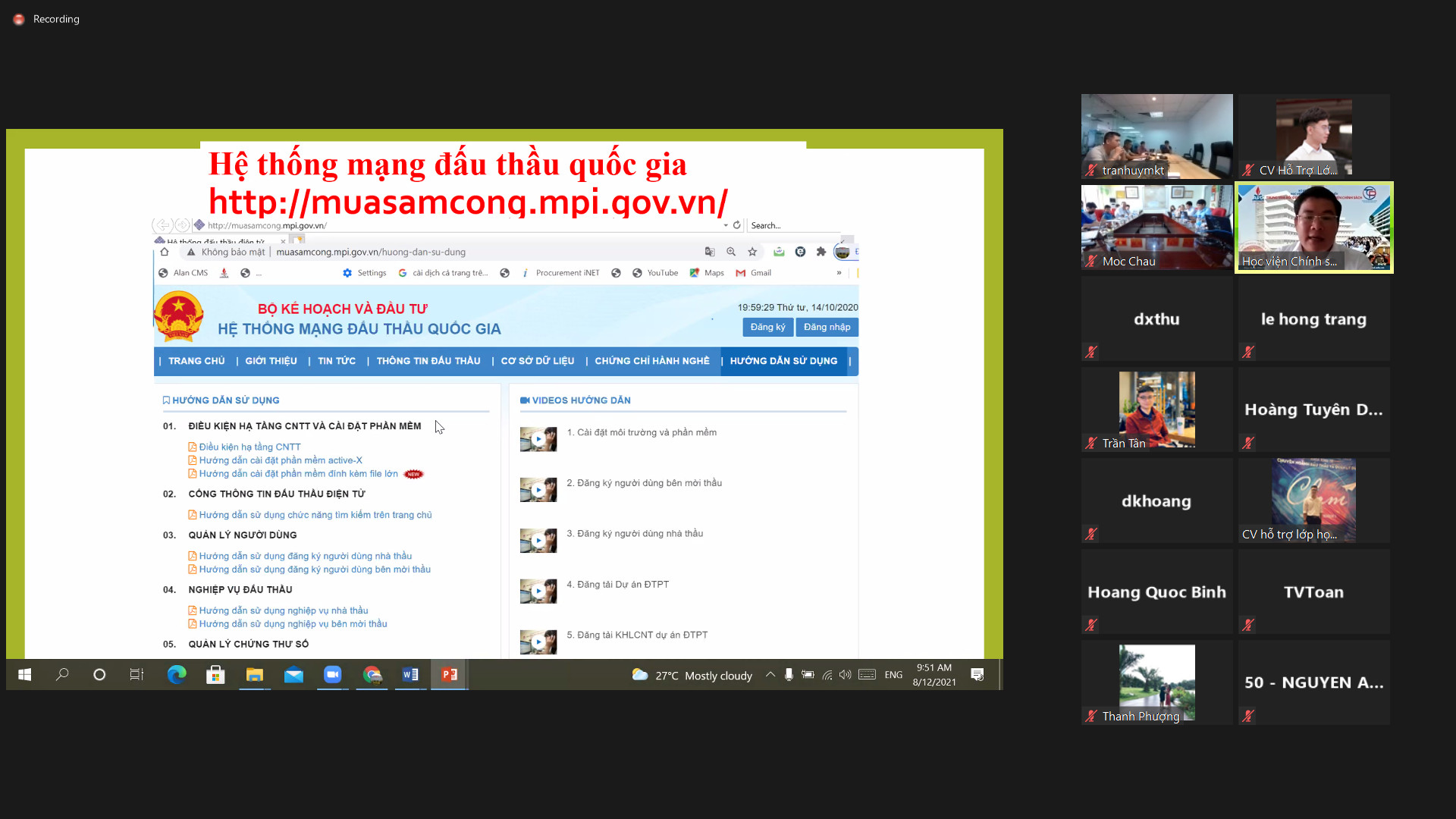Open the Word taskbar icon

tap(410, 674)
